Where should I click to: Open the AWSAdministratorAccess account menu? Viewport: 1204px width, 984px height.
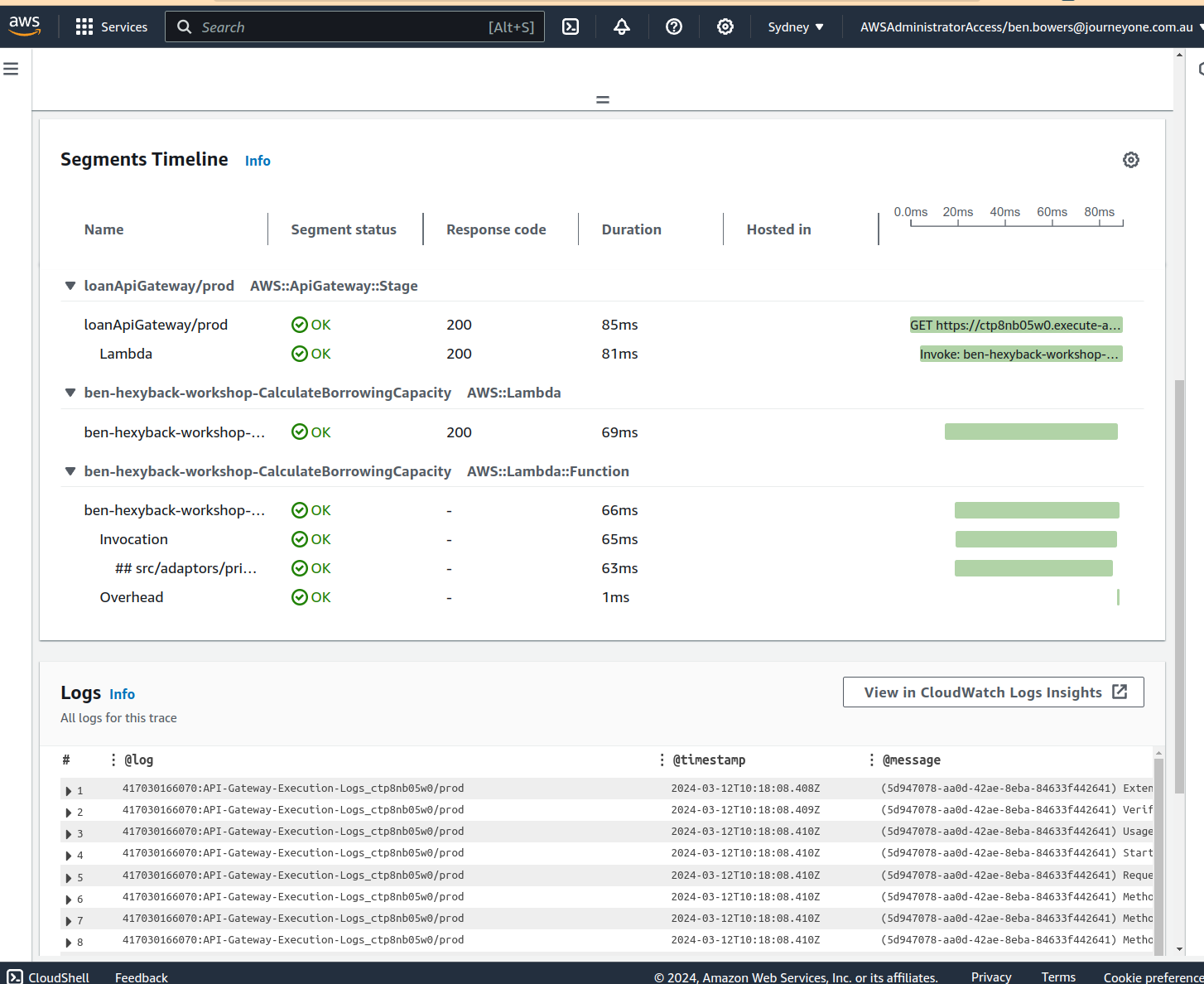point(1031,27)
